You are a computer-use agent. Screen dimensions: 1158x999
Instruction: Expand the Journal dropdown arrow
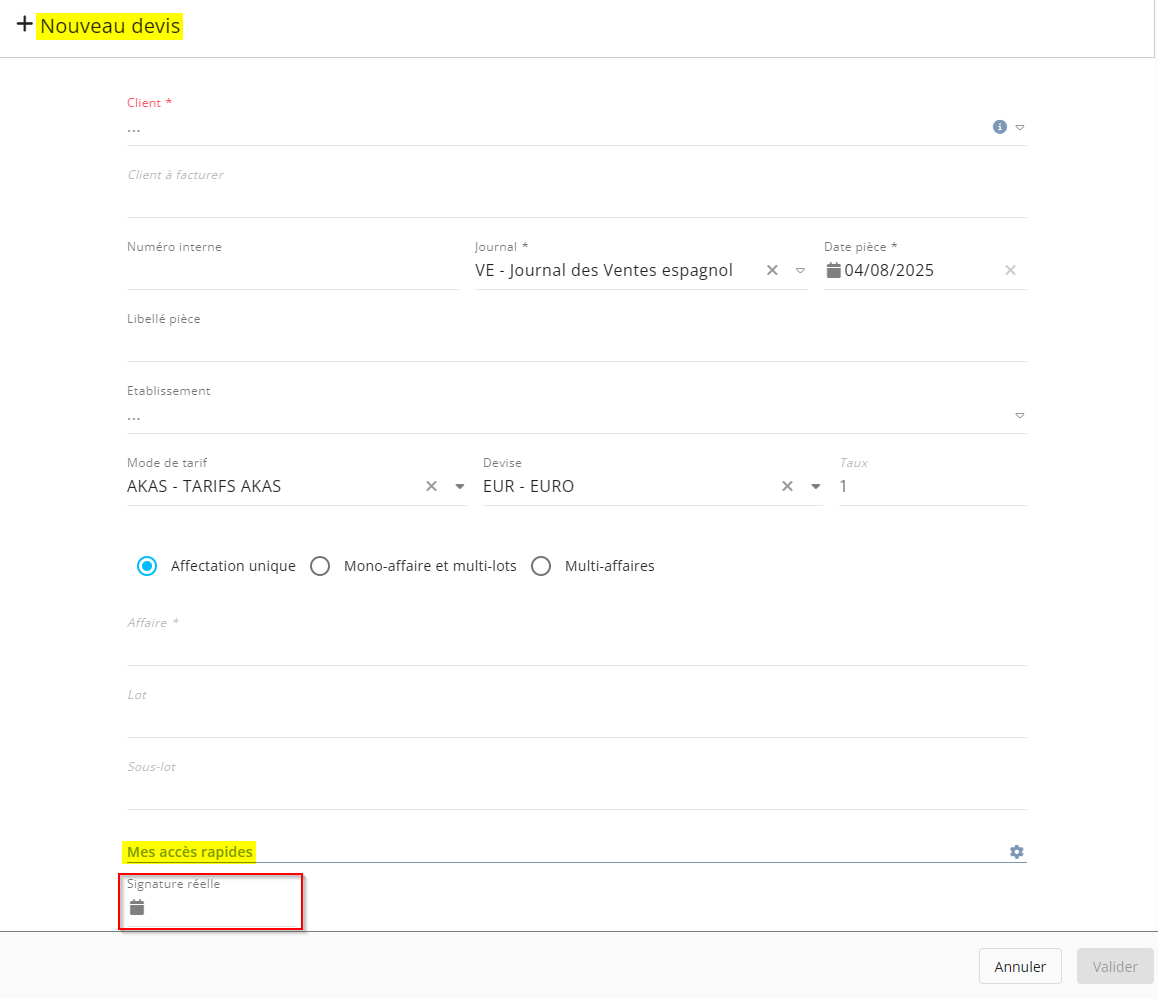[800, 270]
